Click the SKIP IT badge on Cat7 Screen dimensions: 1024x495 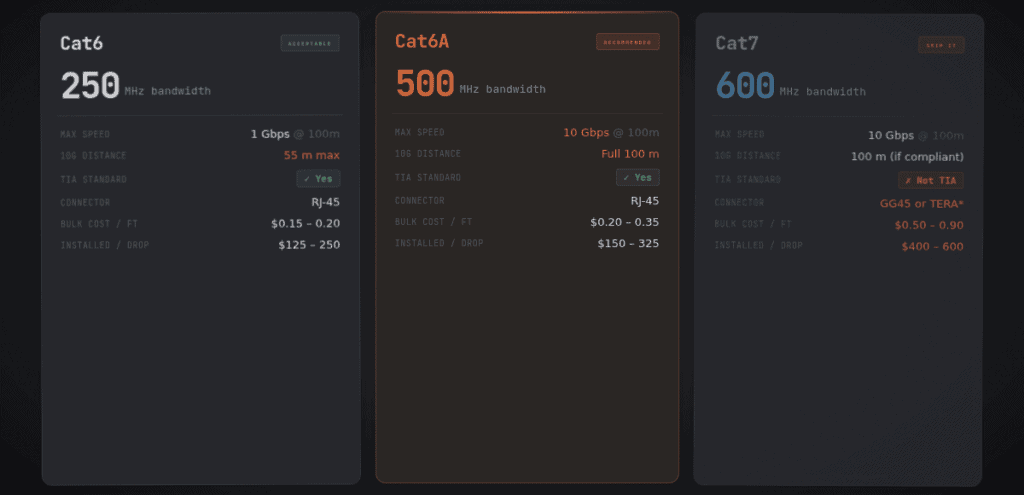click(x=941, y=44)
